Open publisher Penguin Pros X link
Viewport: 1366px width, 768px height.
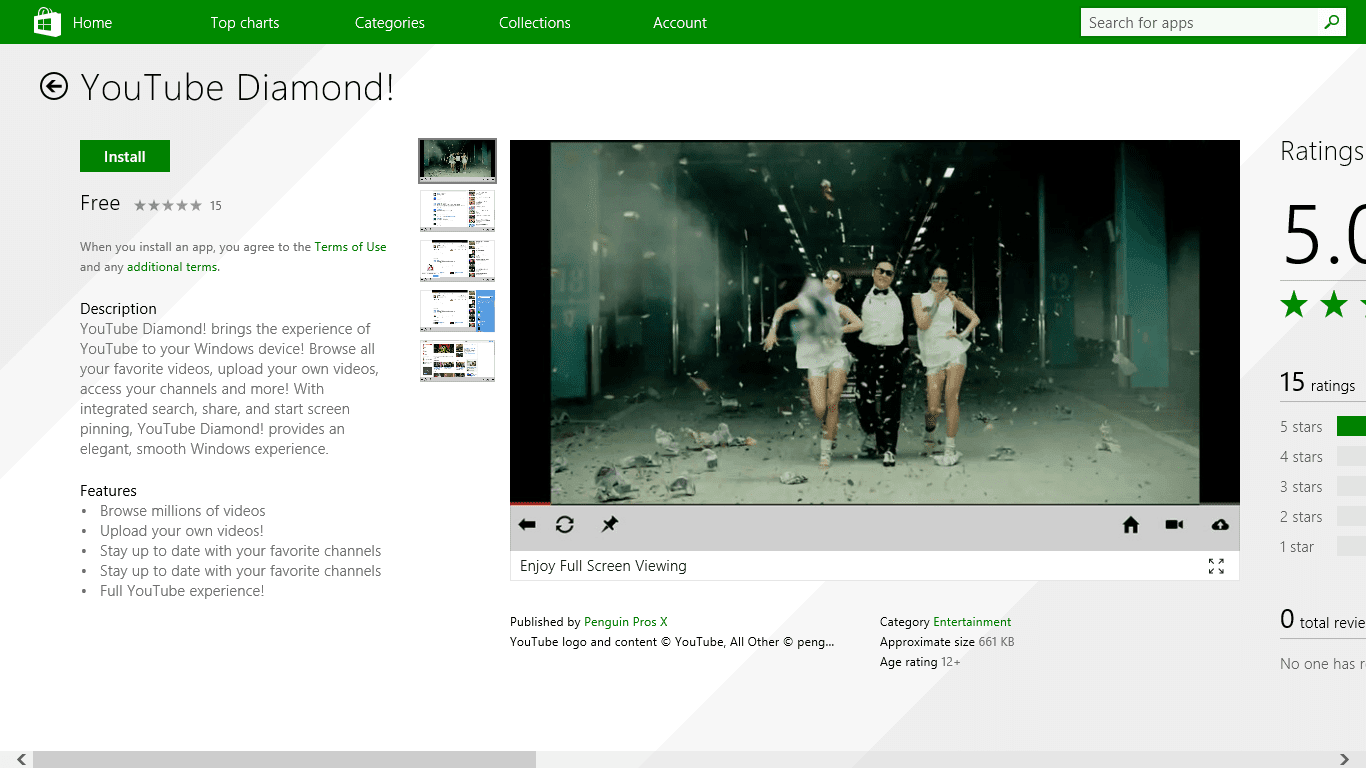click(x=626, y=622)
